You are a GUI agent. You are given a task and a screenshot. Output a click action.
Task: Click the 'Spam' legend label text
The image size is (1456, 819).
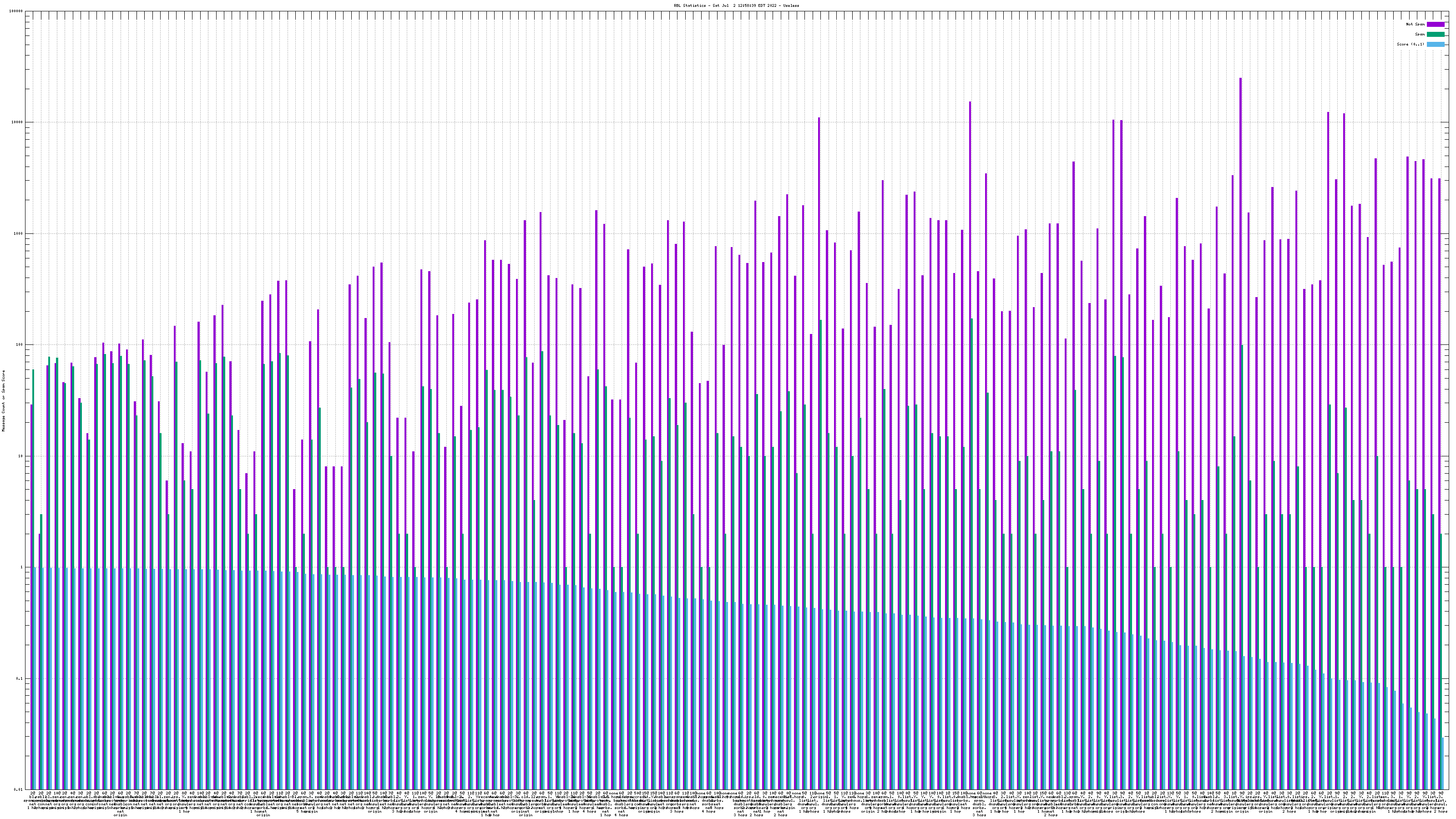coord(1420,35)
